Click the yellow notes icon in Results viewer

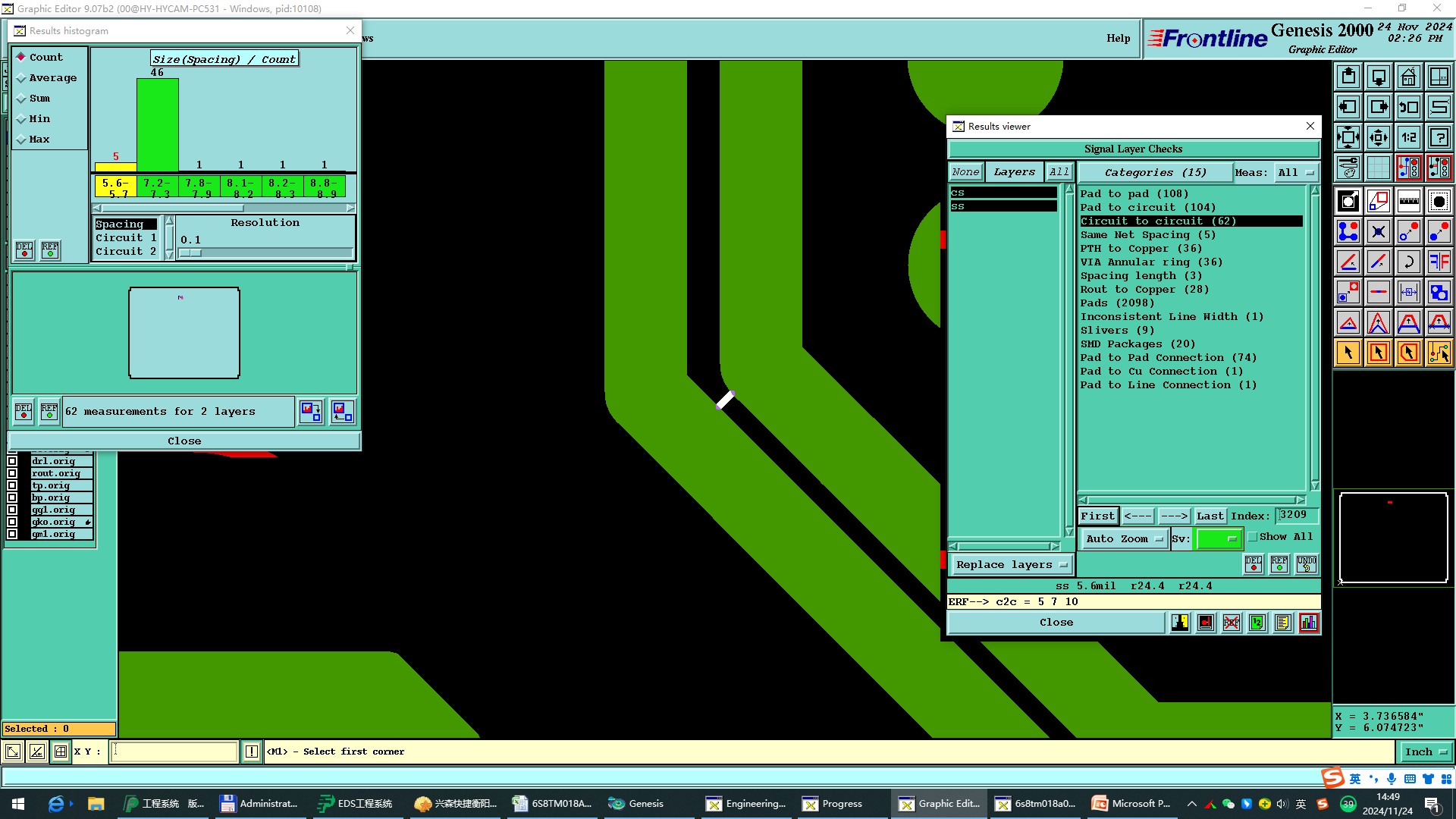(x=1282, y=623)
